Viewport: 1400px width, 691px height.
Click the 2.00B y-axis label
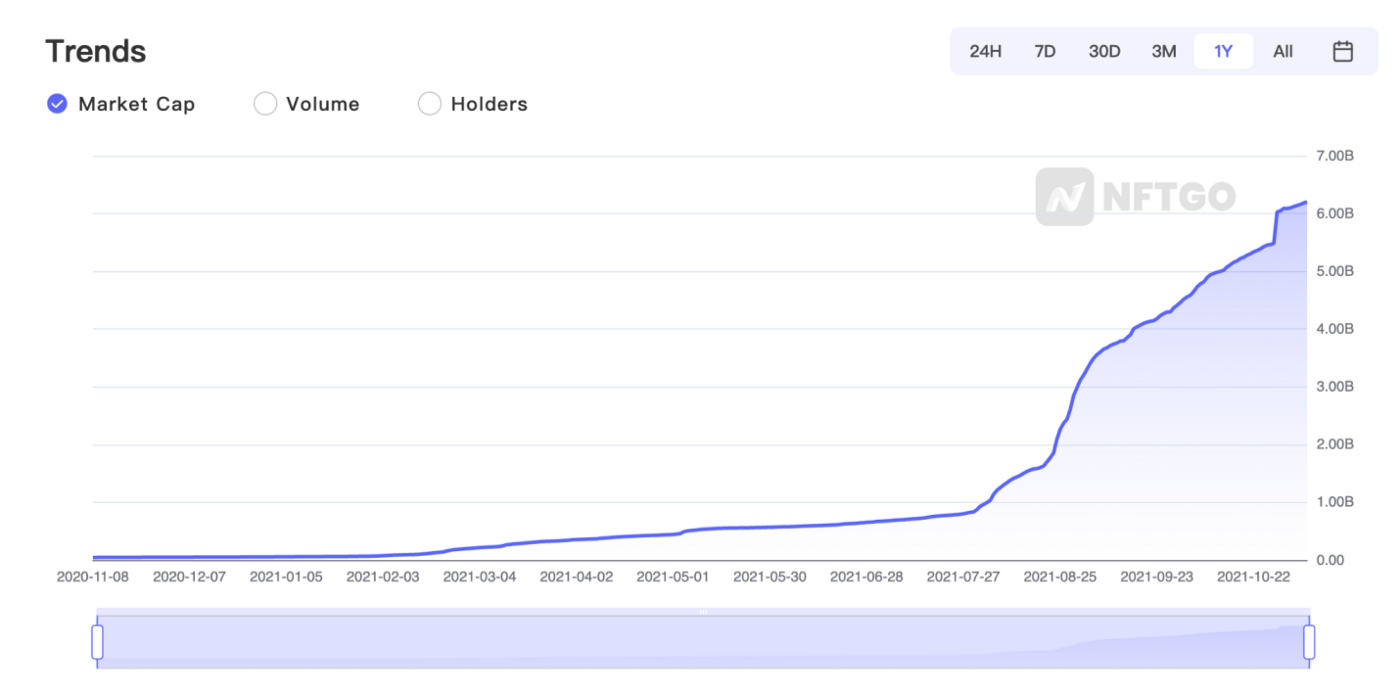(x=1334, y=444)
